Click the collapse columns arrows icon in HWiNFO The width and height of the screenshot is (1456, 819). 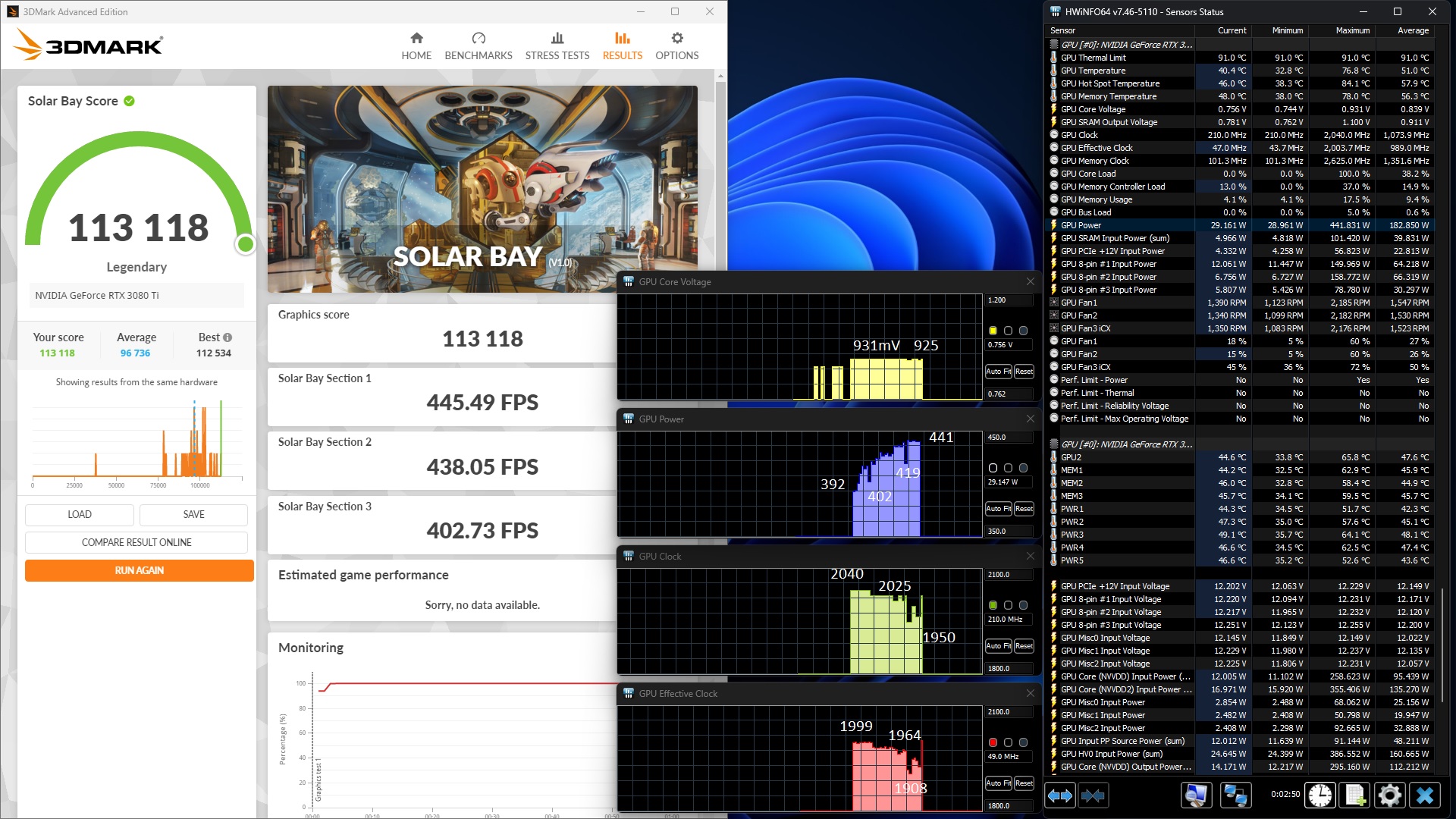click(x=1093, y=795)
